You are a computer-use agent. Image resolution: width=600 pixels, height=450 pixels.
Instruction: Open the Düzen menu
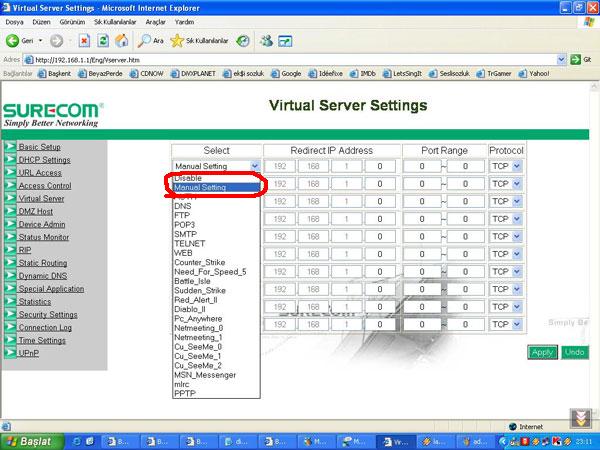(41, 22)
